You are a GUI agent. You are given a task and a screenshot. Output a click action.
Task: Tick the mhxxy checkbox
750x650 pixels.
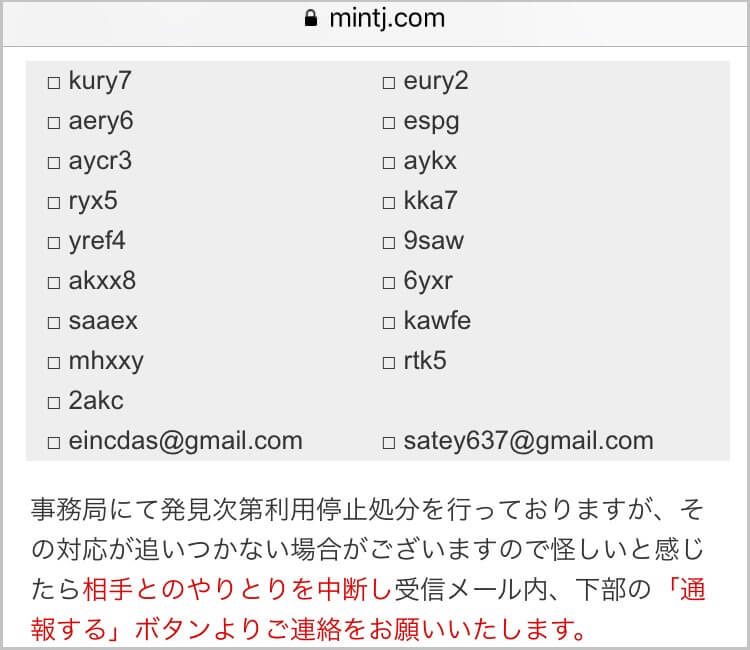click(54, 362)
